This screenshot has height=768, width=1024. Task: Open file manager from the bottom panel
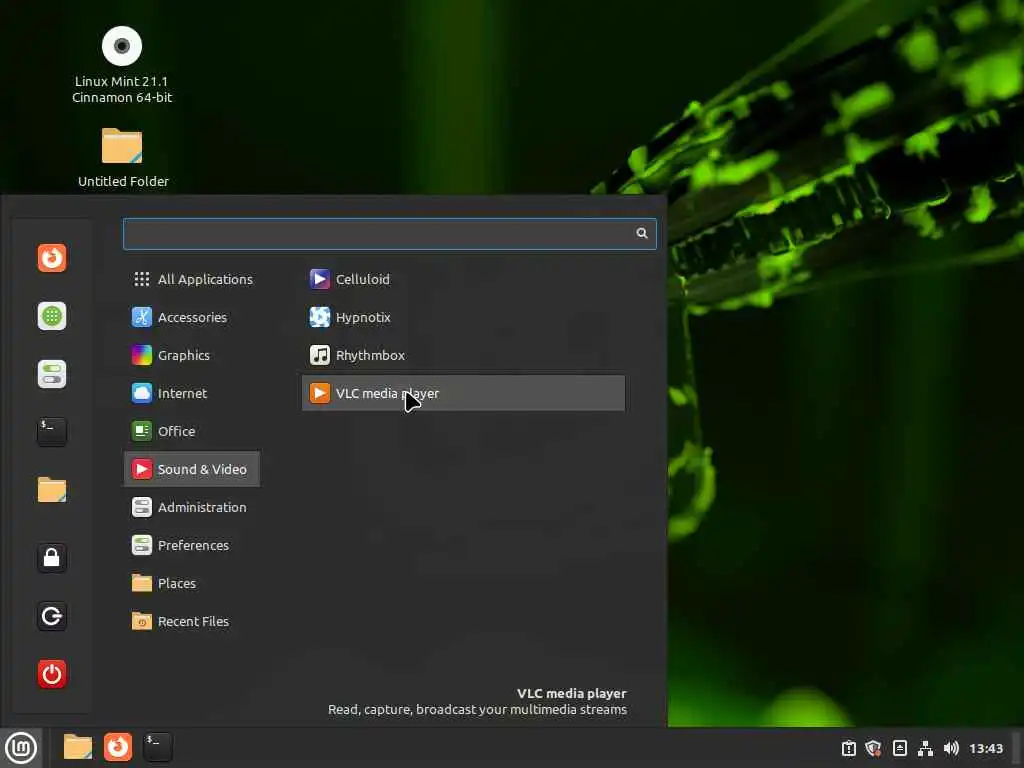point(77,747)
